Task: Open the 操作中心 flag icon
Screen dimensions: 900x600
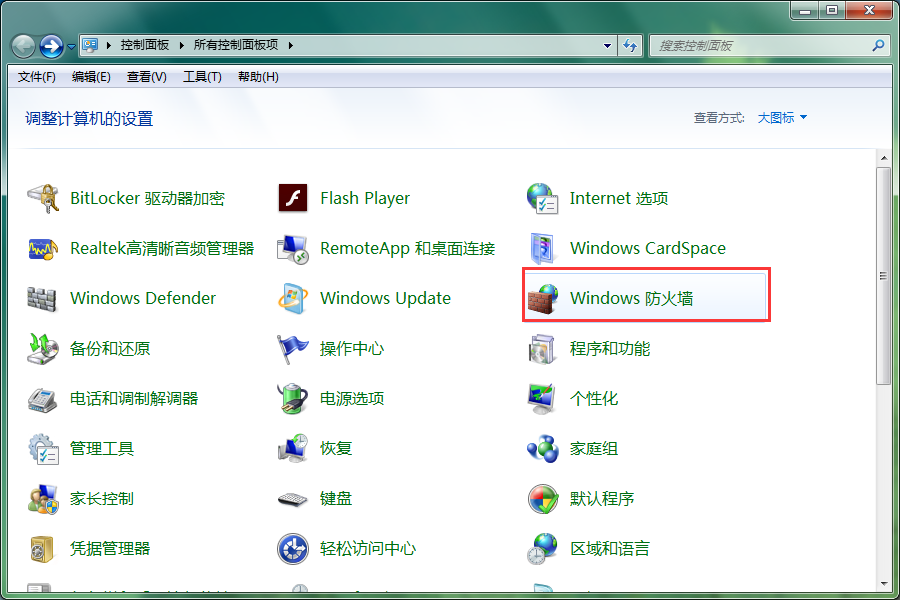Action: tap(293, 349)
